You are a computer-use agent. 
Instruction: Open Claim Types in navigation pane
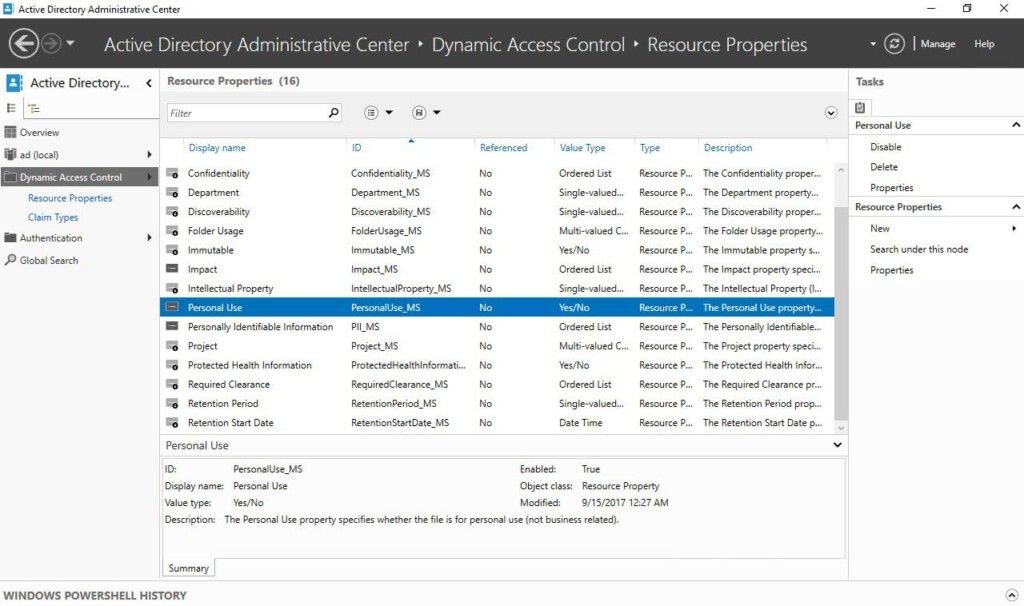point(53,217)
